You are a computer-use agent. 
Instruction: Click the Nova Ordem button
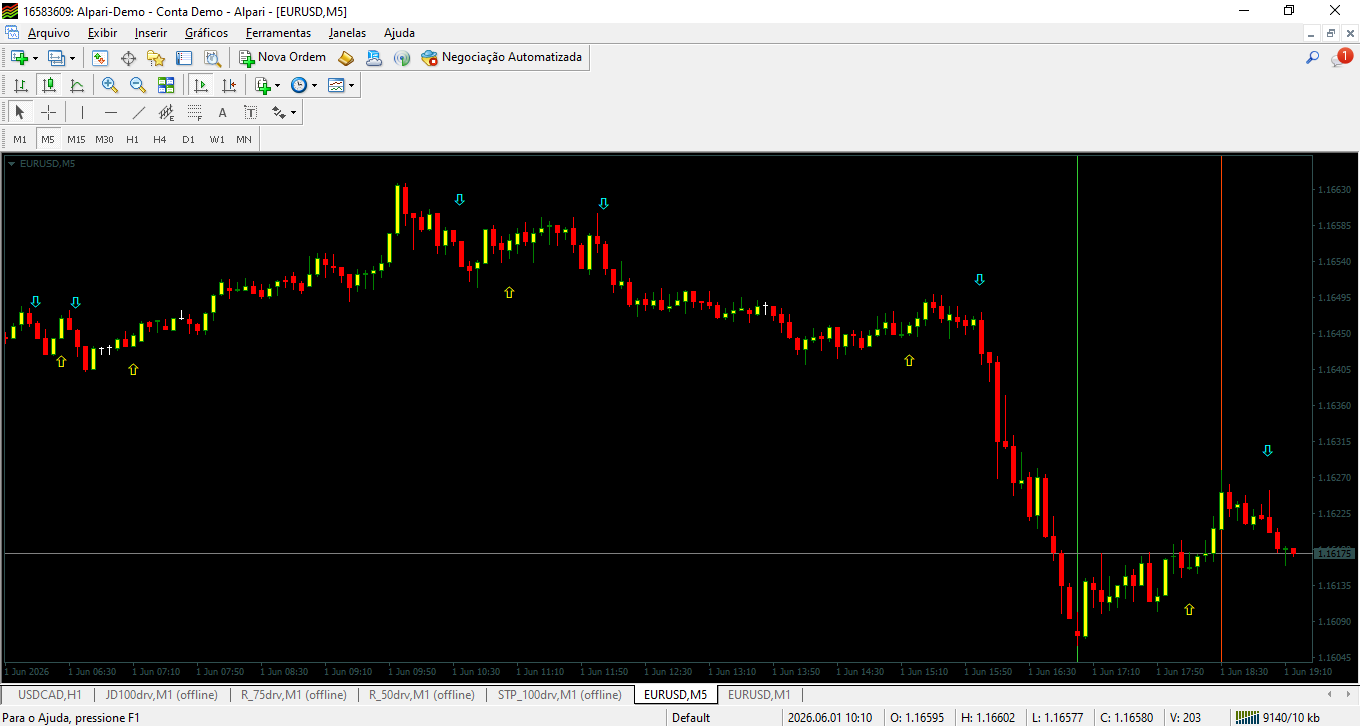[283, 58]
